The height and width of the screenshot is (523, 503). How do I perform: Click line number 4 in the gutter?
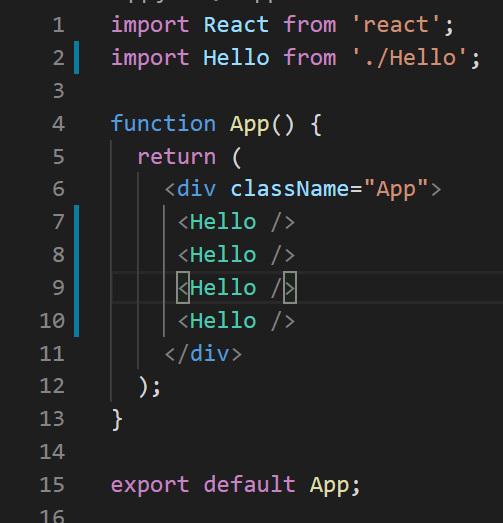[x=58, y=124]
